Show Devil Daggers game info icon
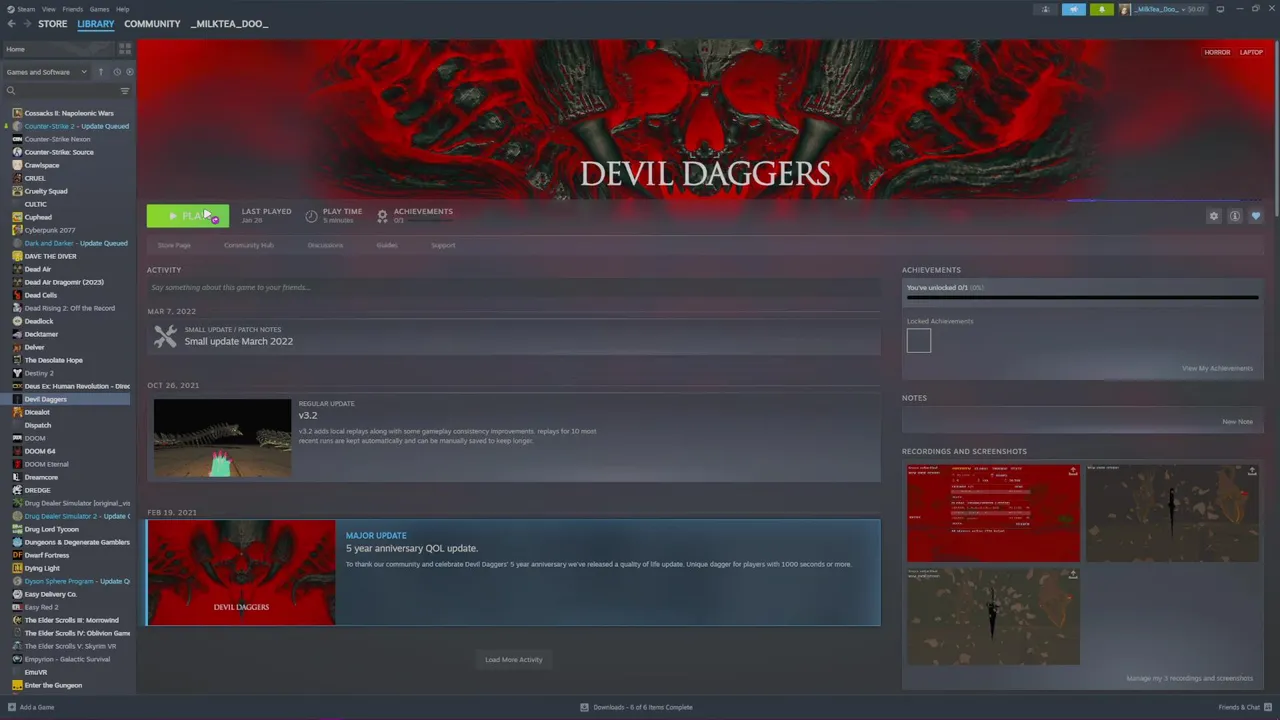Image resolution: width=1280 pixels, height=720 pixels. pyautogui.click(x=1235, y=216)
